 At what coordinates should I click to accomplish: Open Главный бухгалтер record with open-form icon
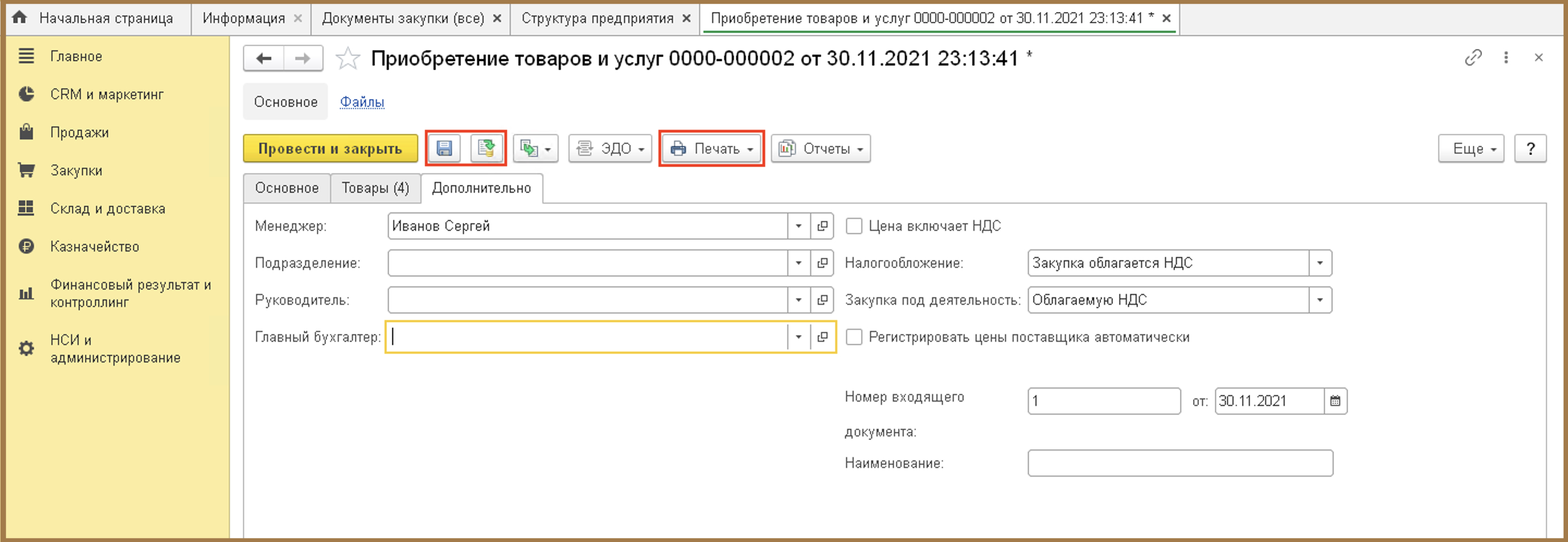click(x=822, y=337)
